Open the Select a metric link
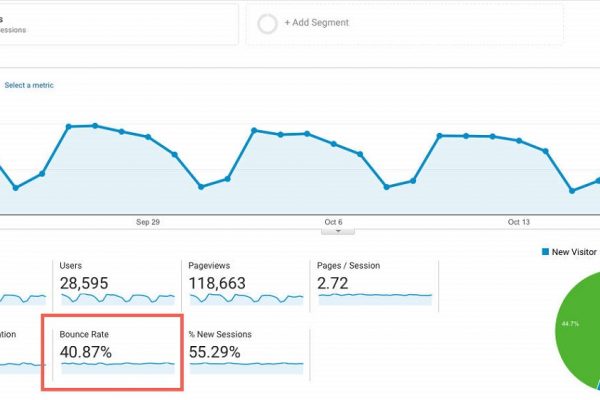 pyautogui.click(x=29, y=85)
